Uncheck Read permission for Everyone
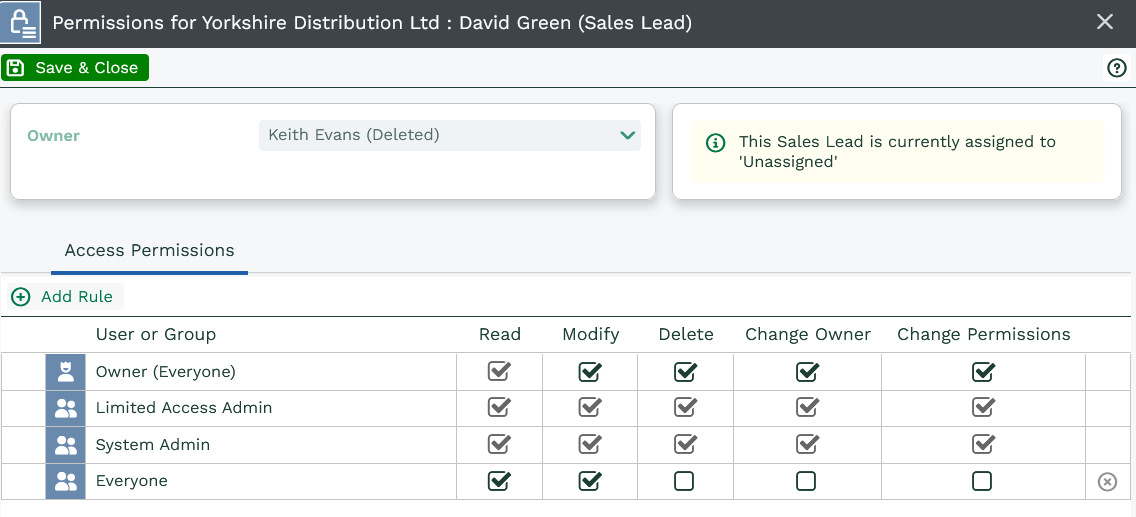The image size is (1136, 517). 498,481
